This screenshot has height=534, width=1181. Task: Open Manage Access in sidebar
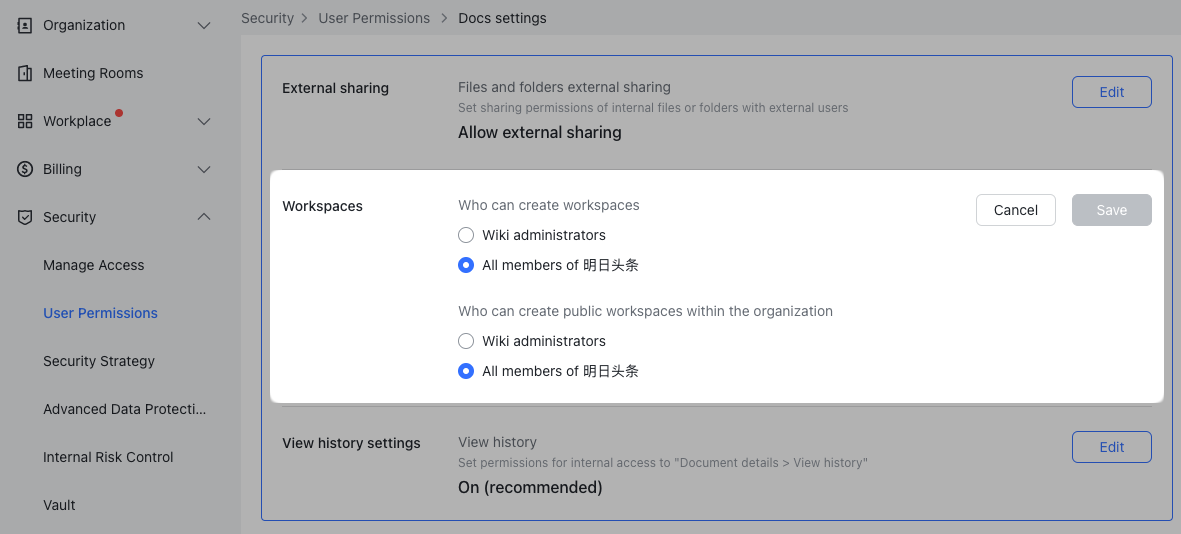tap(93, 265)
